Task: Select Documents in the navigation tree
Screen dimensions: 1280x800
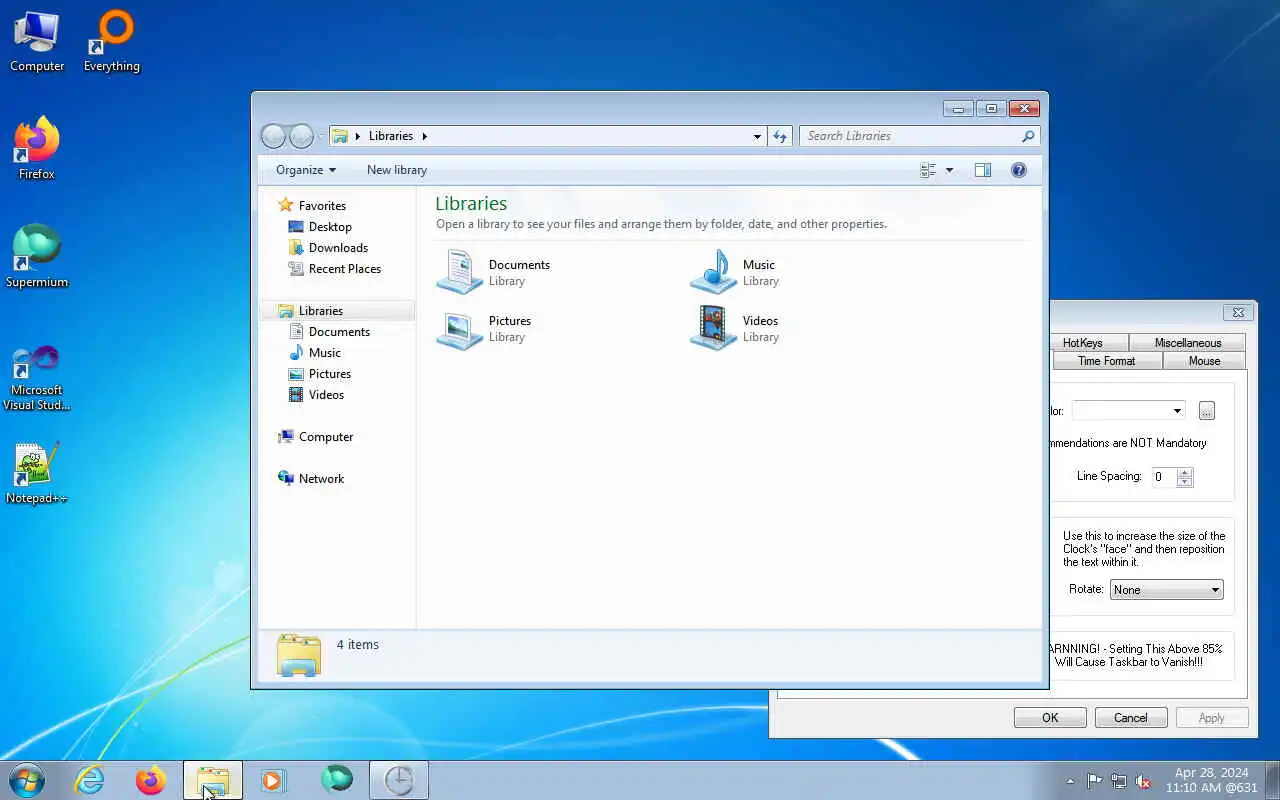Action: pyautogui.click(x=339, y=332)
